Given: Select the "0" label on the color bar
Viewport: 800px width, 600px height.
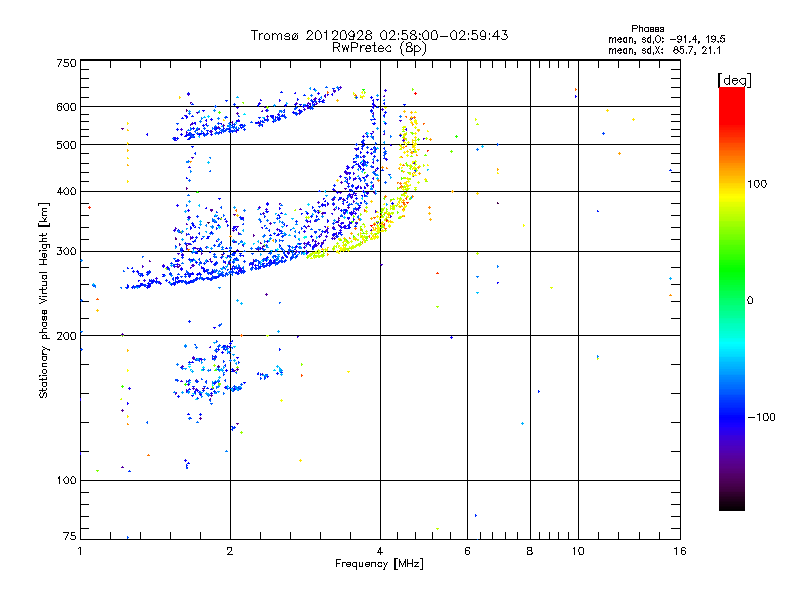Looking at the screenshot, I should [x=749, y=300].
